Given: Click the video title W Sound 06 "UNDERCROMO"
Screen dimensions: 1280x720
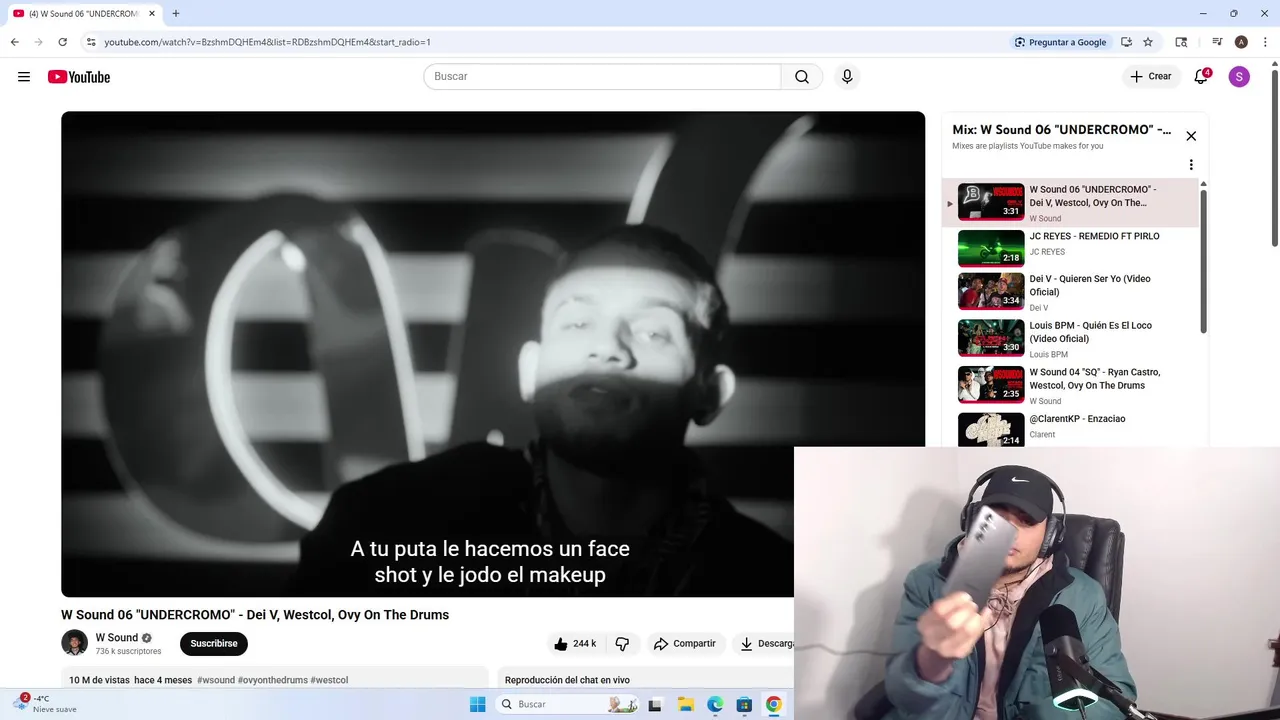Looking at the screenshot, I should [255, 615].
